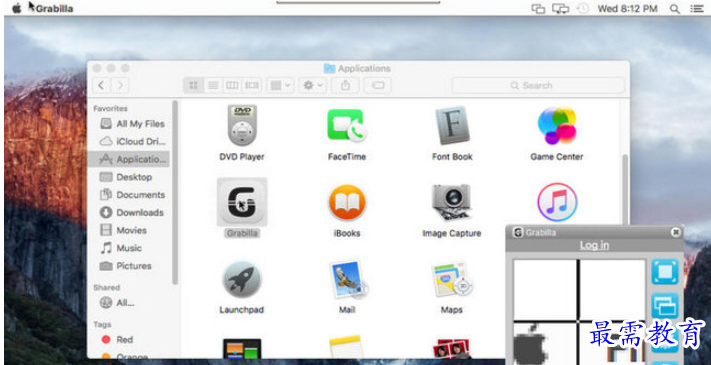Click the Time Machine menu bar icon
Viewport: 711px width, 365px height.
point(583,9)
